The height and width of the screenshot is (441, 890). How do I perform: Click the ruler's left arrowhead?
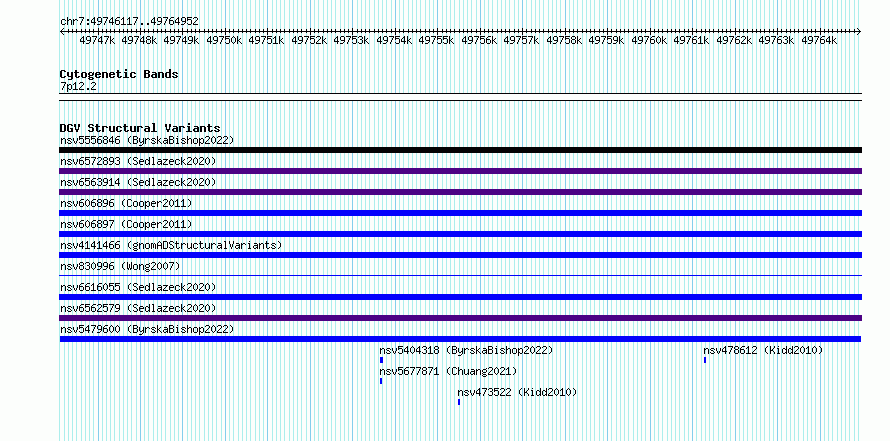click(62, 31)
